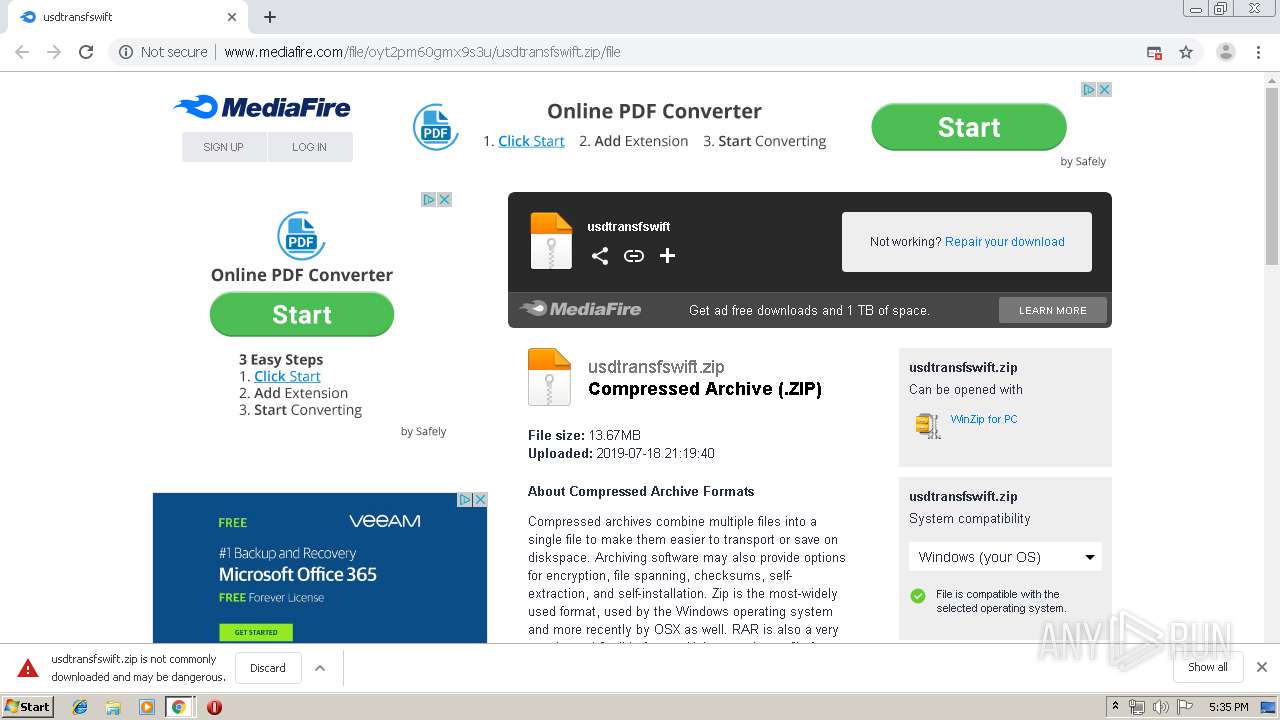Click the green Start button in the sidebar ad

302,314
